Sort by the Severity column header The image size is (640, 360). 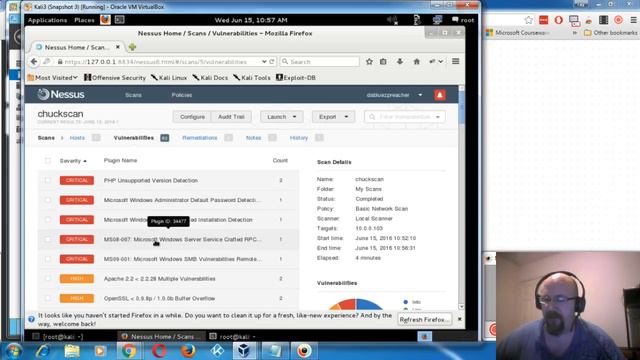73,161
